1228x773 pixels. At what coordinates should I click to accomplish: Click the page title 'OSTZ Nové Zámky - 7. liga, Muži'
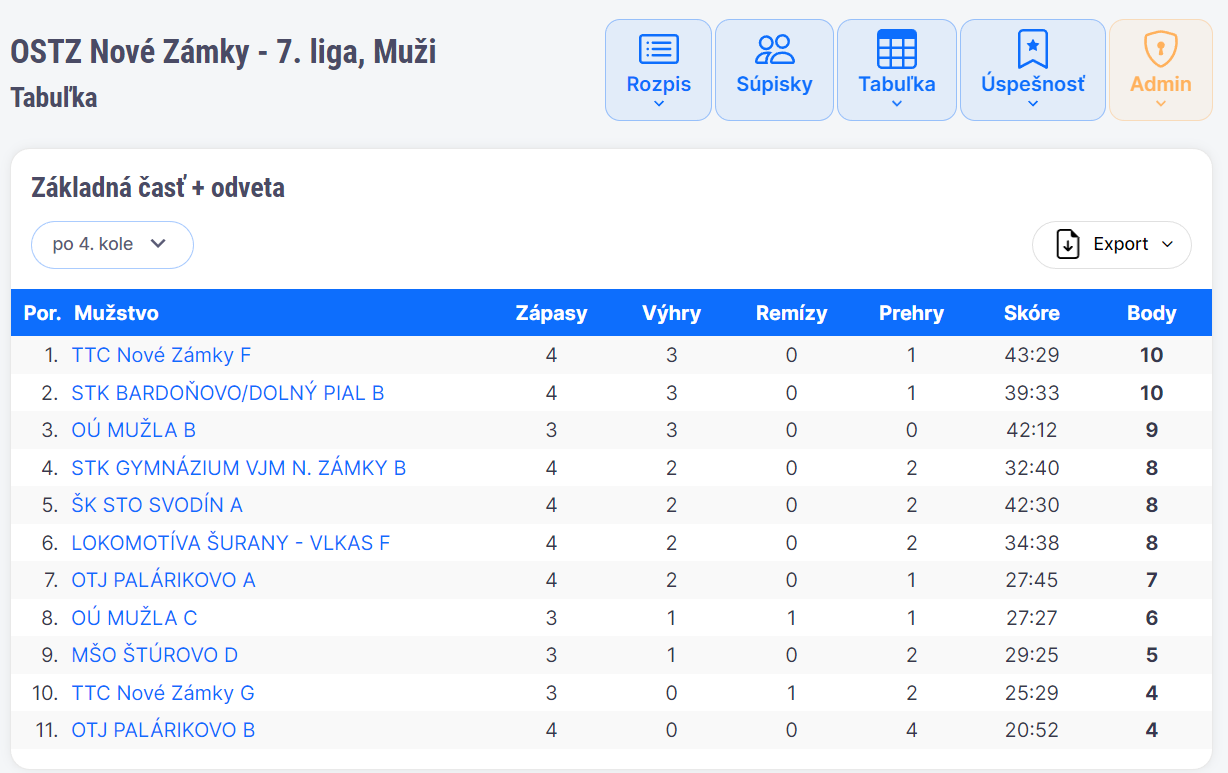point(223,51)
